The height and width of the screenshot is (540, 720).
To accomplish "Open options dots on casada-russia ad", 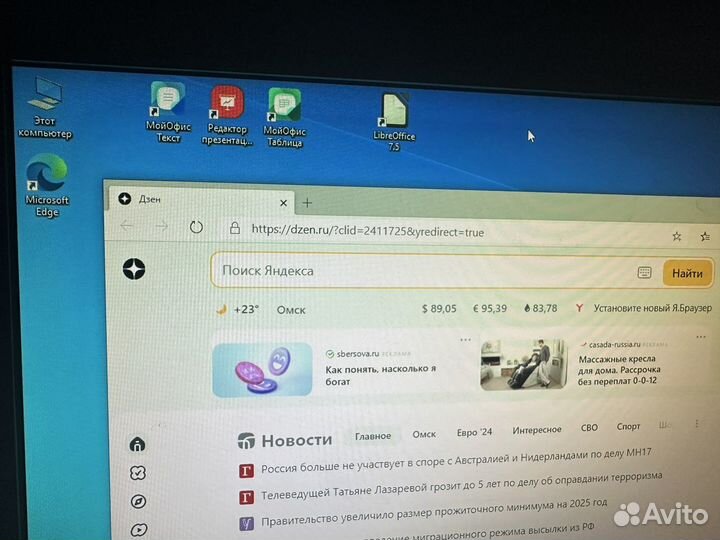I will [x=701, y=337].
